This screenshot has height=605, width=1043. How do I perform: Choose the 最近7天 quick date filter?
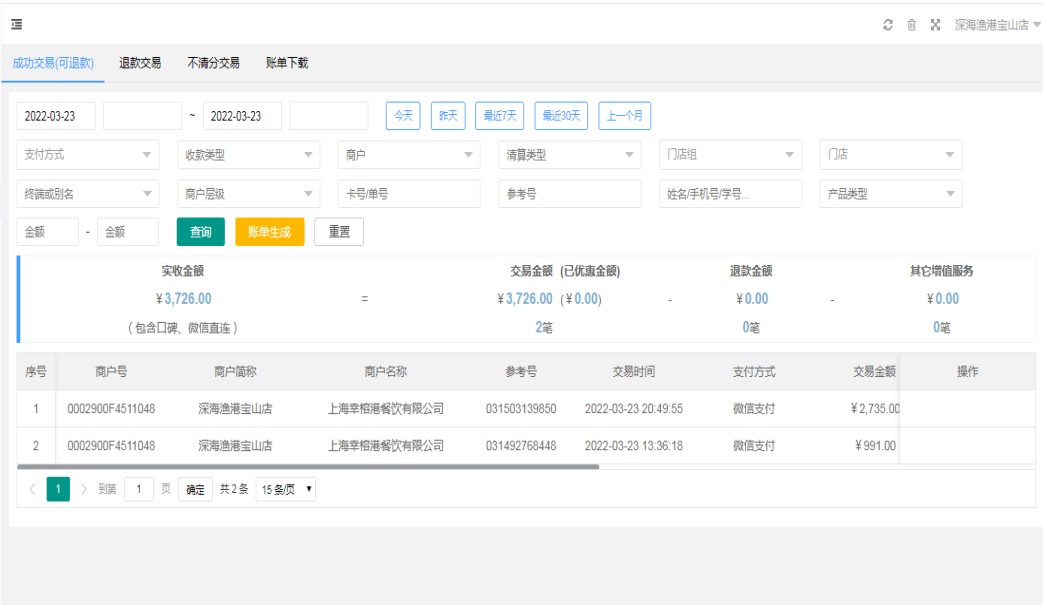coord(501,116)
